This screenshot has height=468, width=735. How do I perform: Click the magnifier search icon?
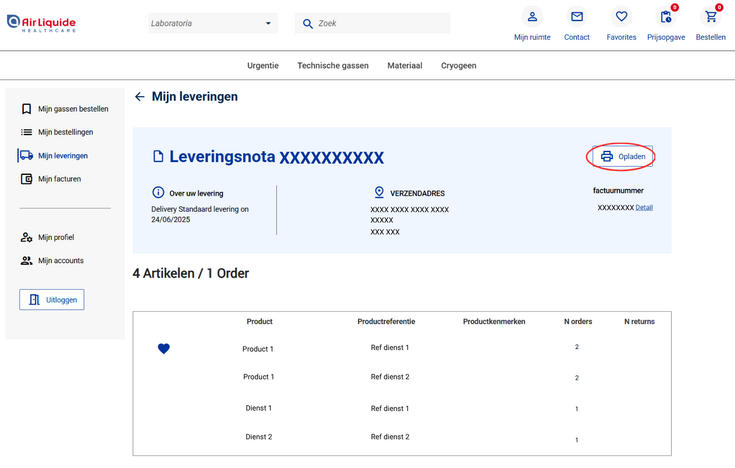[x=308, y=24]
